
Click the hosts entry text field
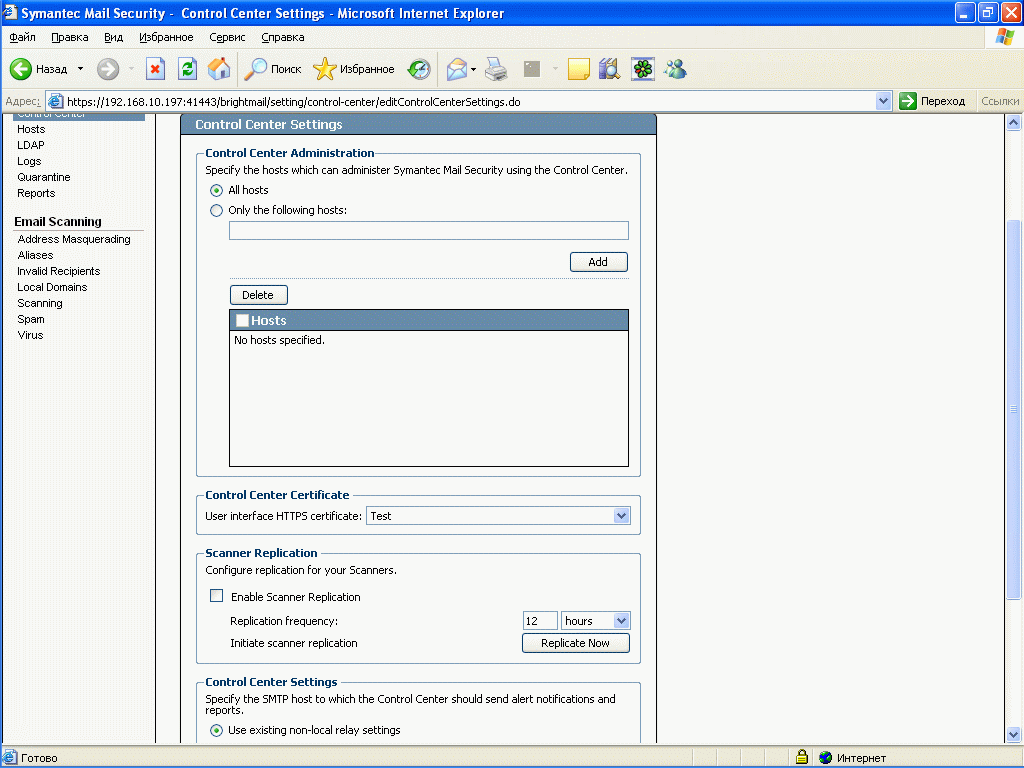click(428, 231)
